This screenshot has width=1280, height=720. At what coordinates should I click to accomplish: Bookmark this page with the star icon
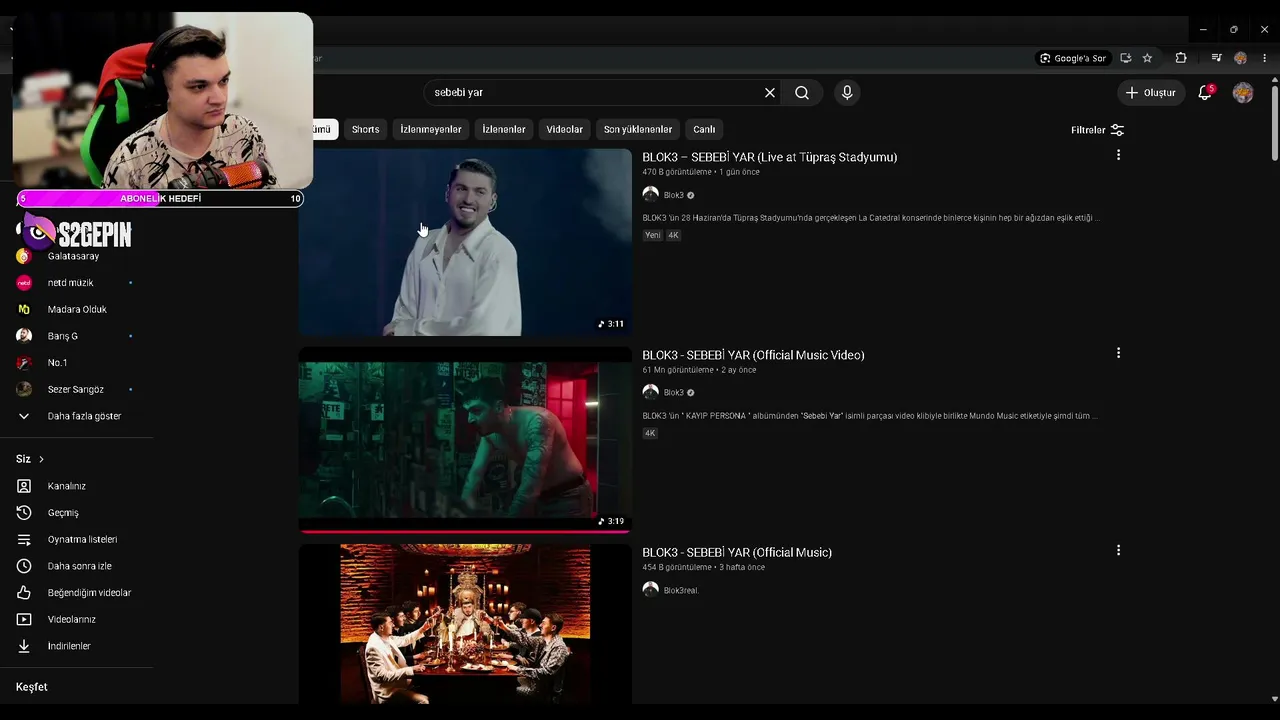click(x=1147, y=58)
